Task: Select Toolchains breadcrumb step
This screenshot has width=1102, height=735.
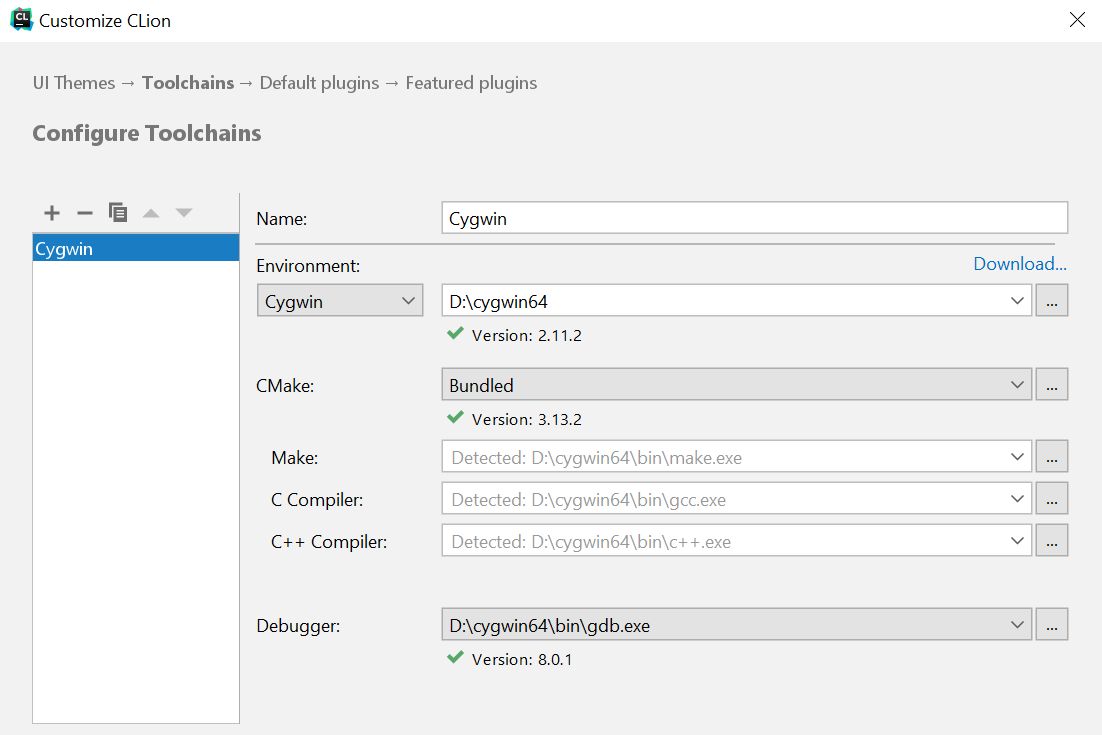Action: (188, 83)
